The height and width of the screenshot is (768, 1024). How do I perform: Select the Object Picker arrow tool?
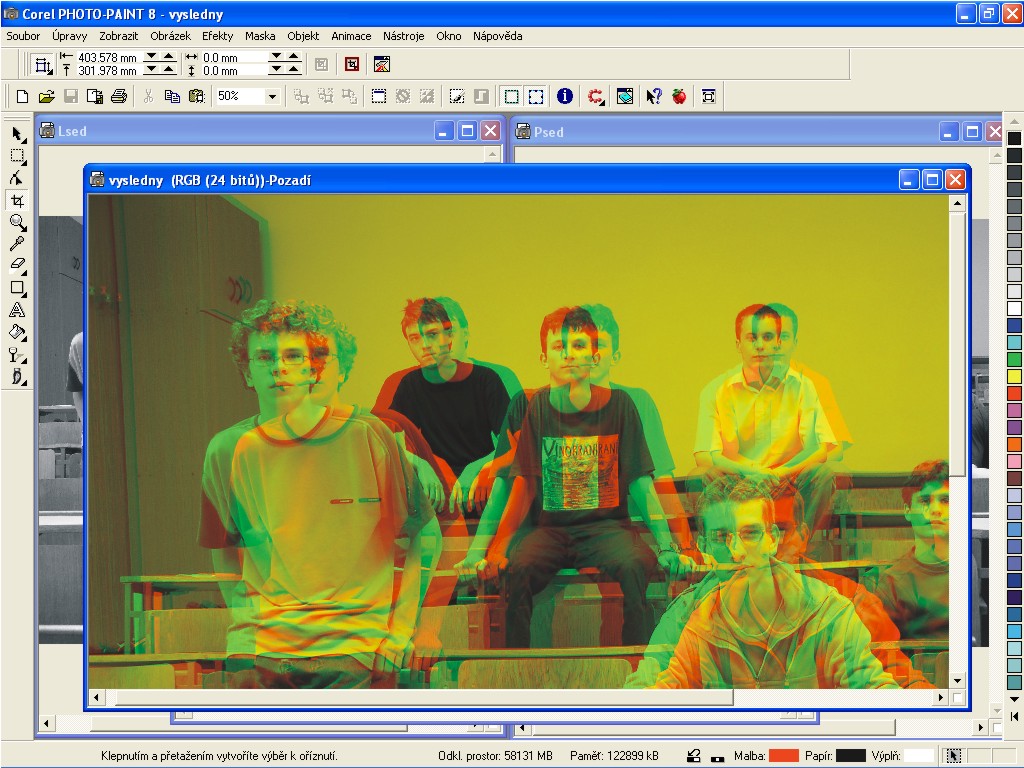tap(18, 134)
